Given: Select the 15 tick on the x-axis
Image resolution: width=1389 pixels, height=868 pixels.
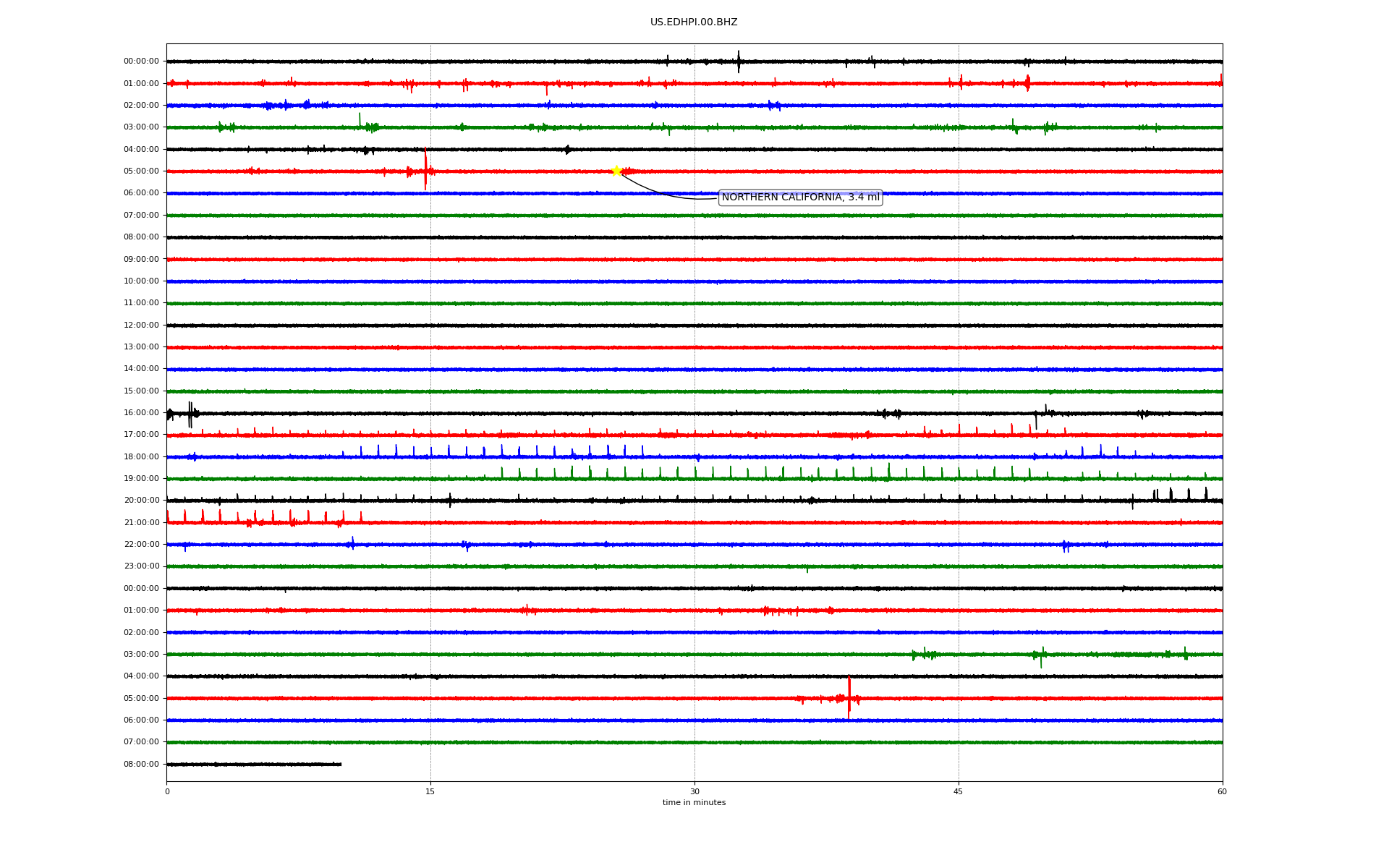Looking at the screenshot, I should coord(430,791).
